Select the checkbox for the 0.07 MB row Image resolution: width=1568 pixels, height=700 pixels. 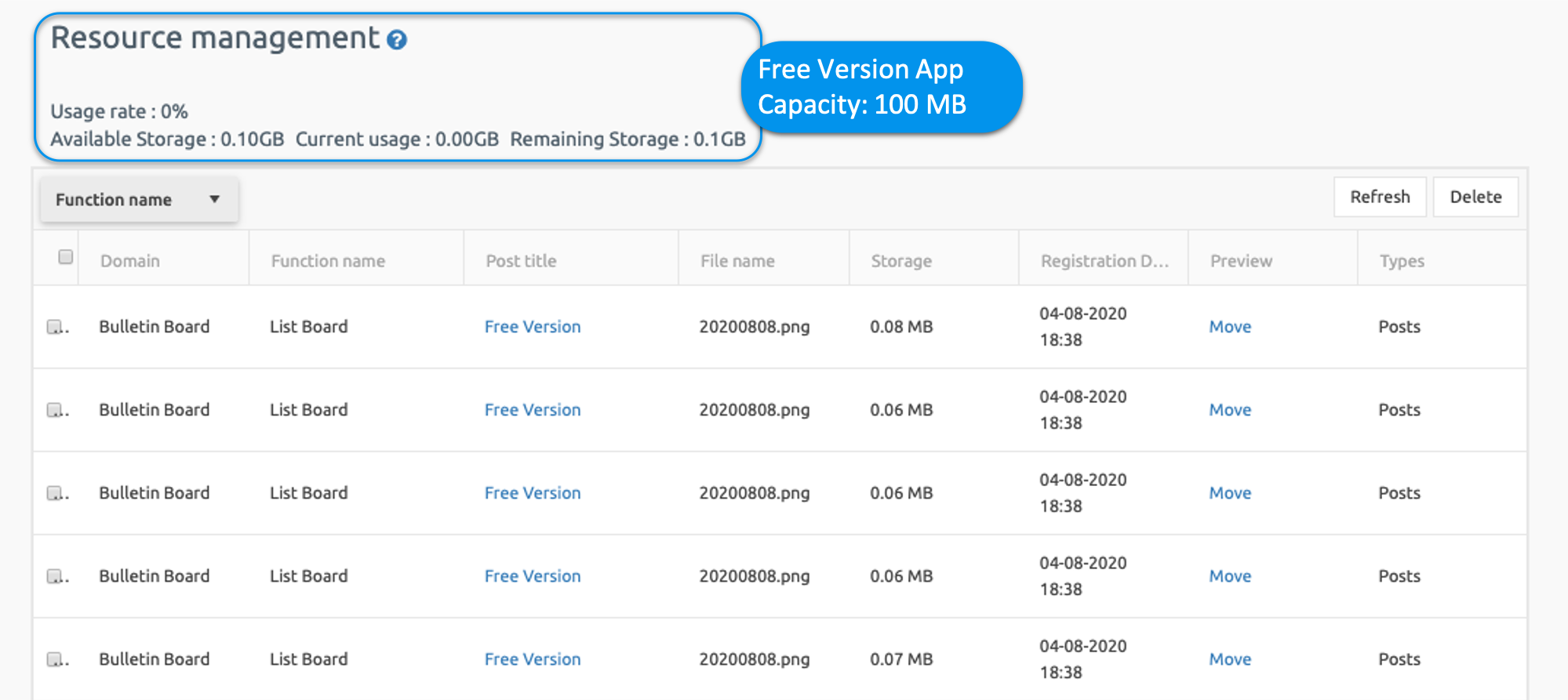tap(55, 659)
